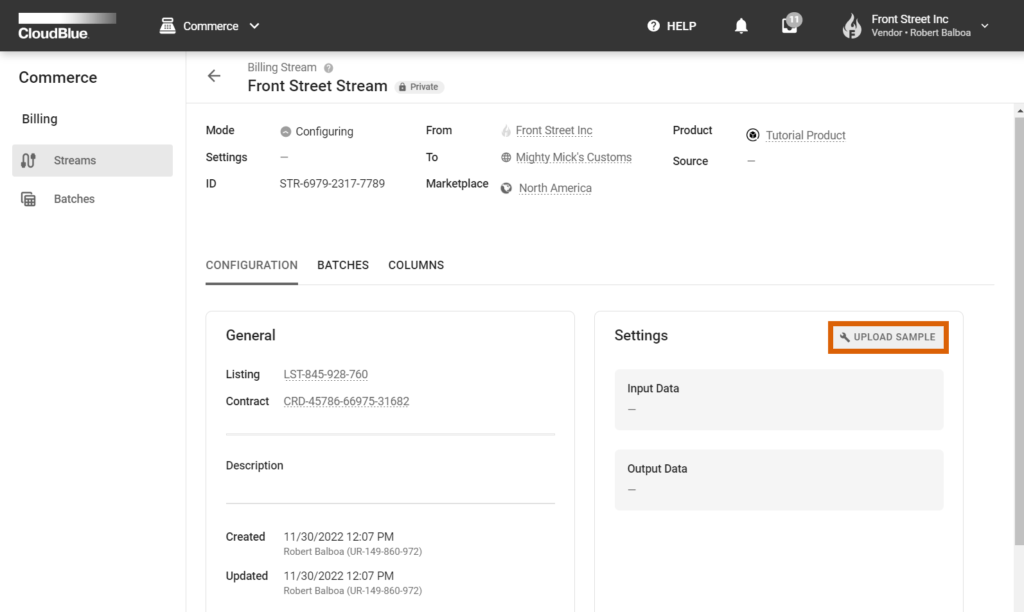Open Batches in the sidebar
The image size is (1024, 612).
(x=92, y=199)
